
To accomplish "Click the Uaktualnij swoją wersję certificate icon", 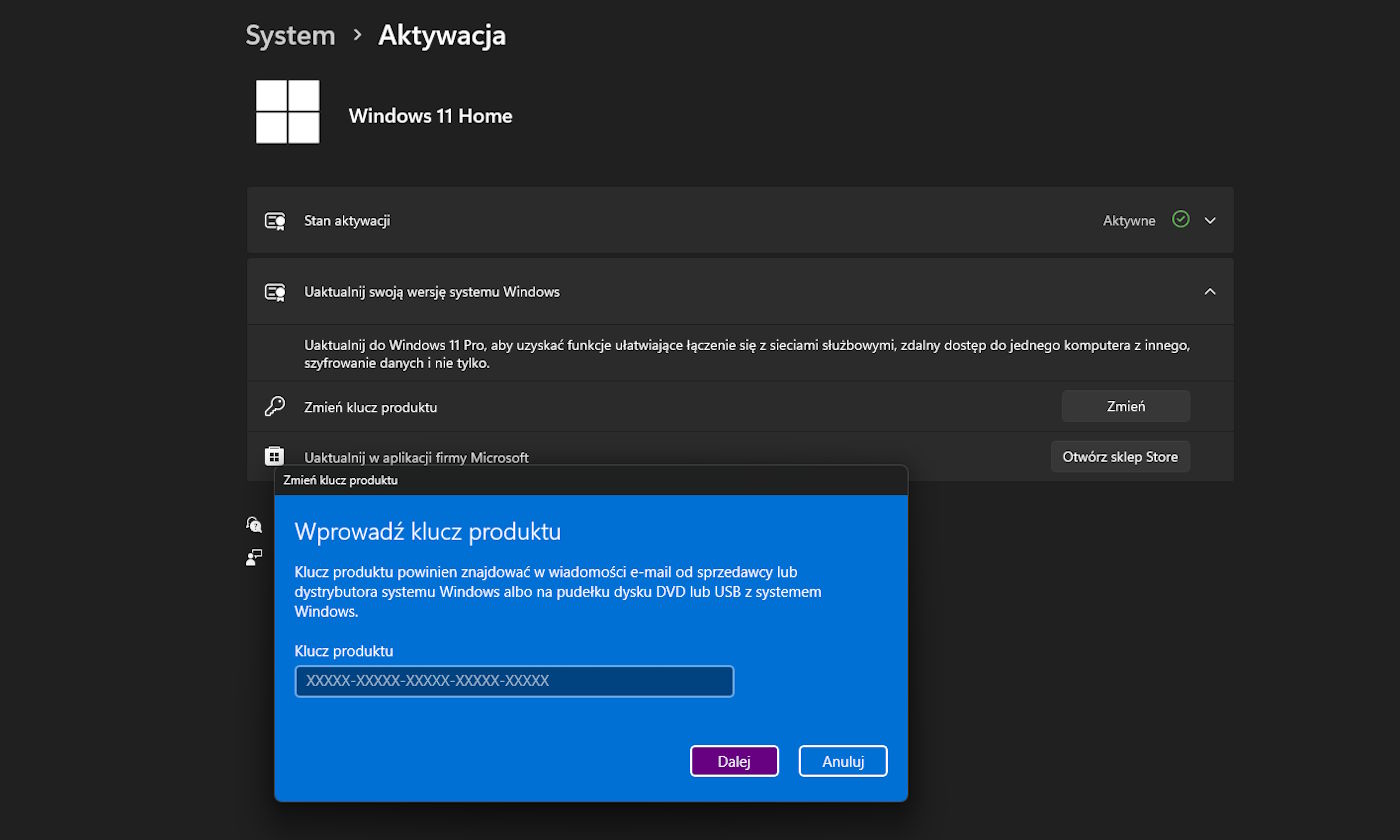I will (275, 292).
